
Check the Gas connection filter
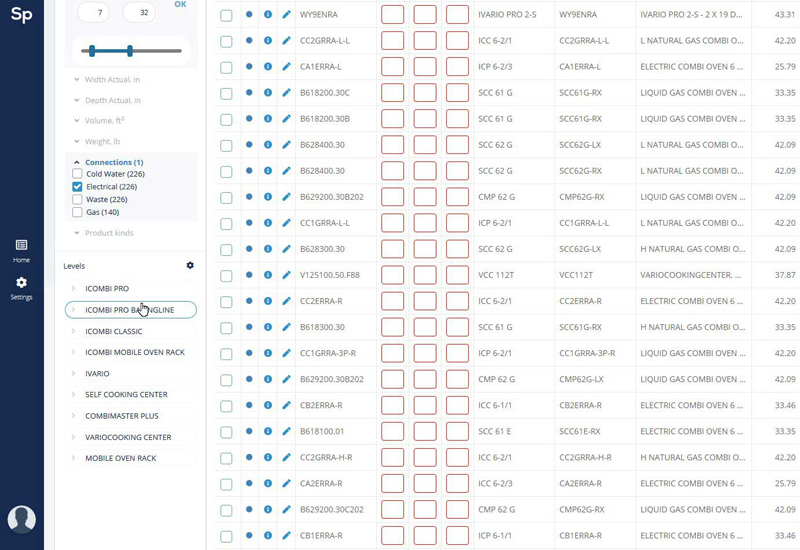coord(78,212)
